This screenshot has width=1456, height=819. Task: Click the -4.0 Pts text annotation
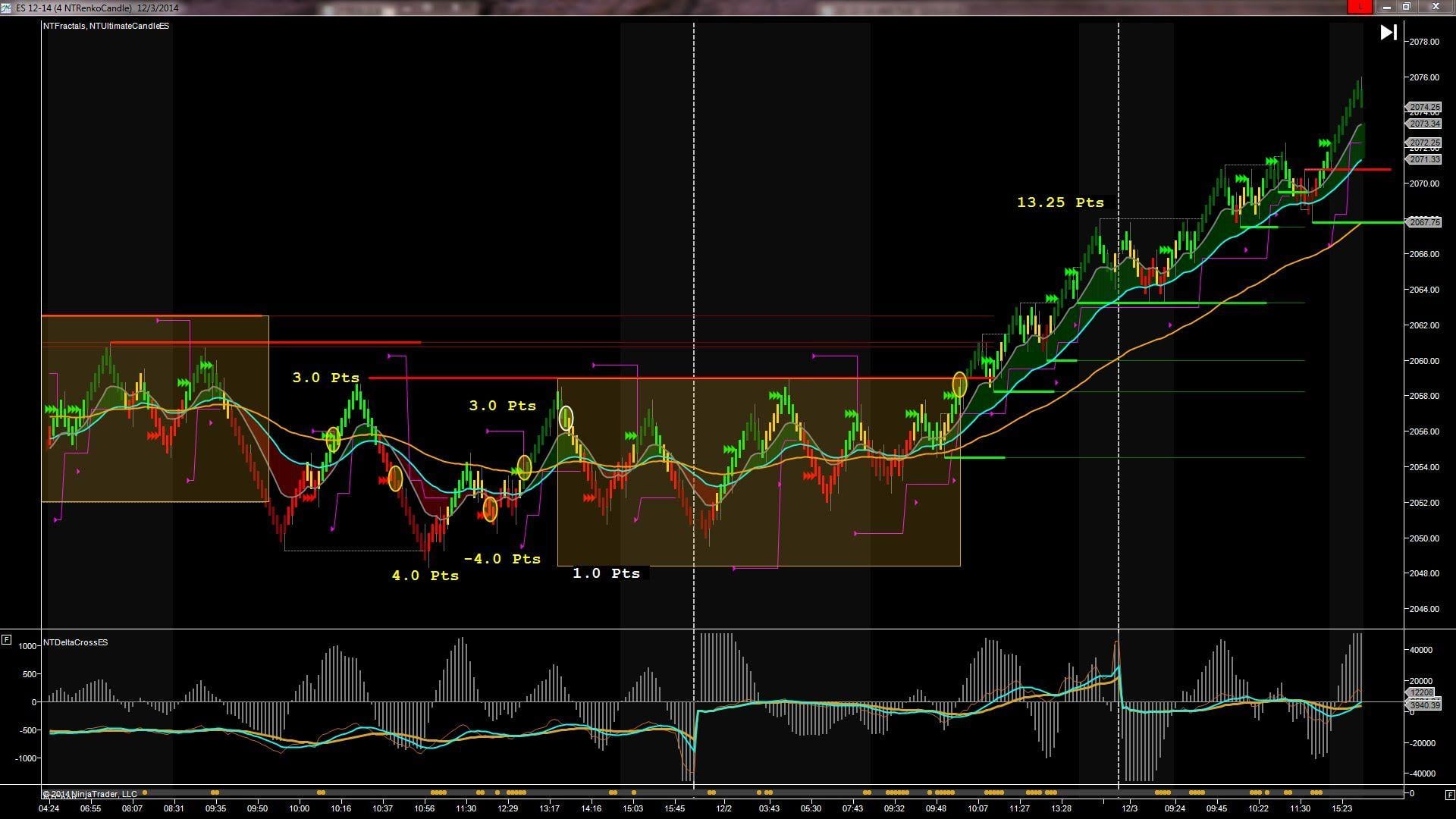[502, 559]
